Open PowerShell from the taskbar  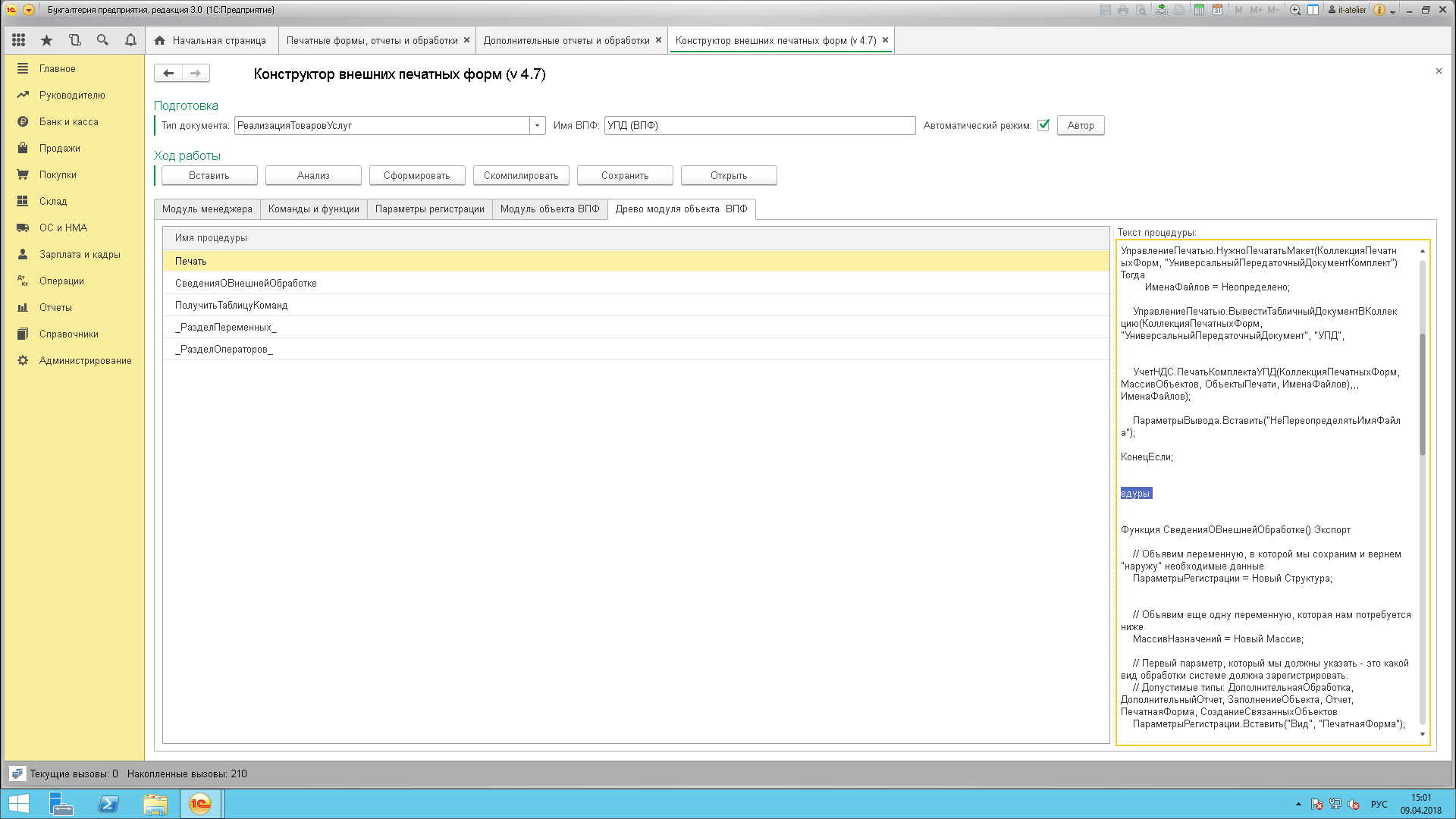[x=108, y=804]
